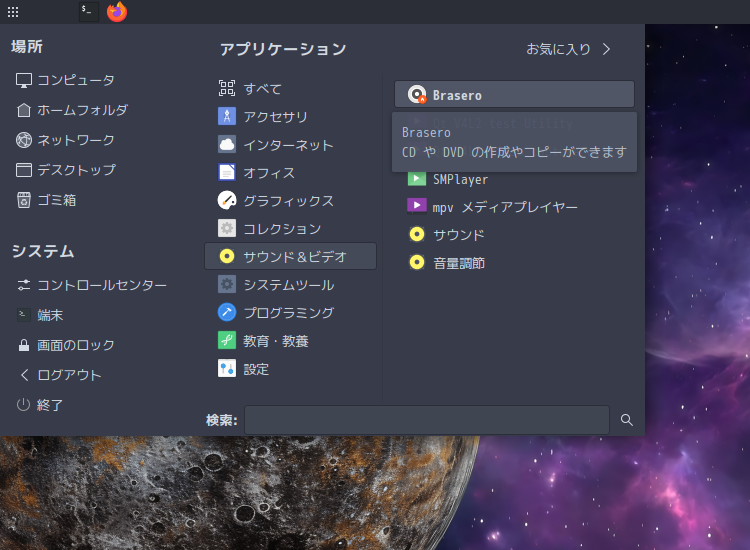Select アクセサリ compass icon
The height and width of the screenshot is (550, 750).
tap(227, 116)
